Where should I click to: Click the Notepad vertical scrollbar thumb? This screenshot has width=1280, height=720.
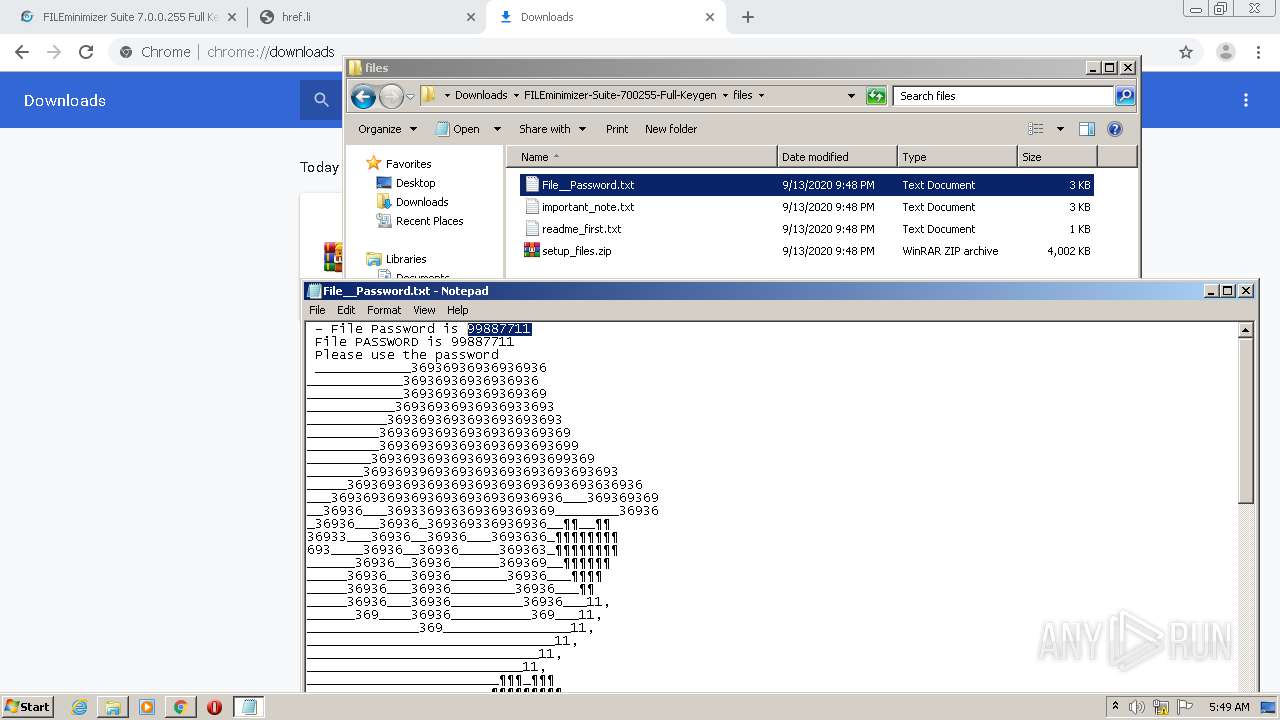(1245, 421)
